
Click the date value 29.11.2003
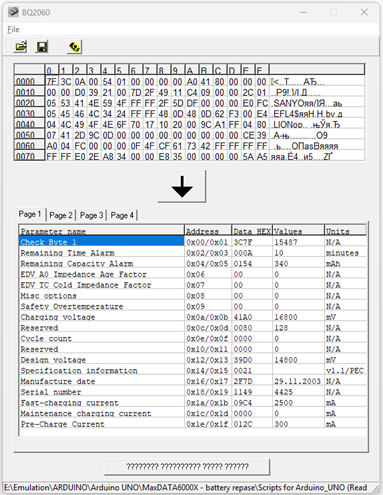click(297, 381)
